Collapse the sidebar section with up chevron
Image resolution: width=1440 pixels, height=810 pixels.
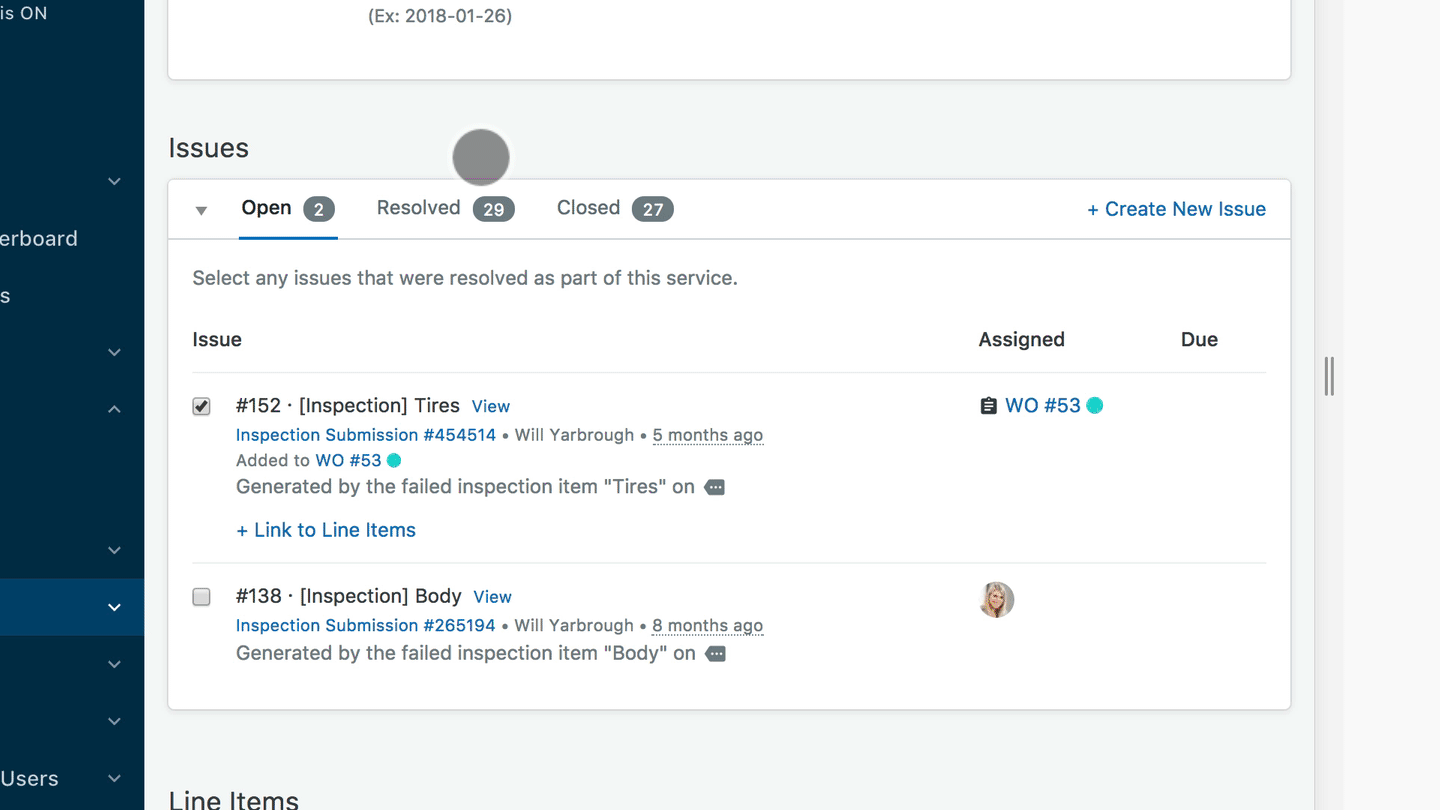pos(114,409)
